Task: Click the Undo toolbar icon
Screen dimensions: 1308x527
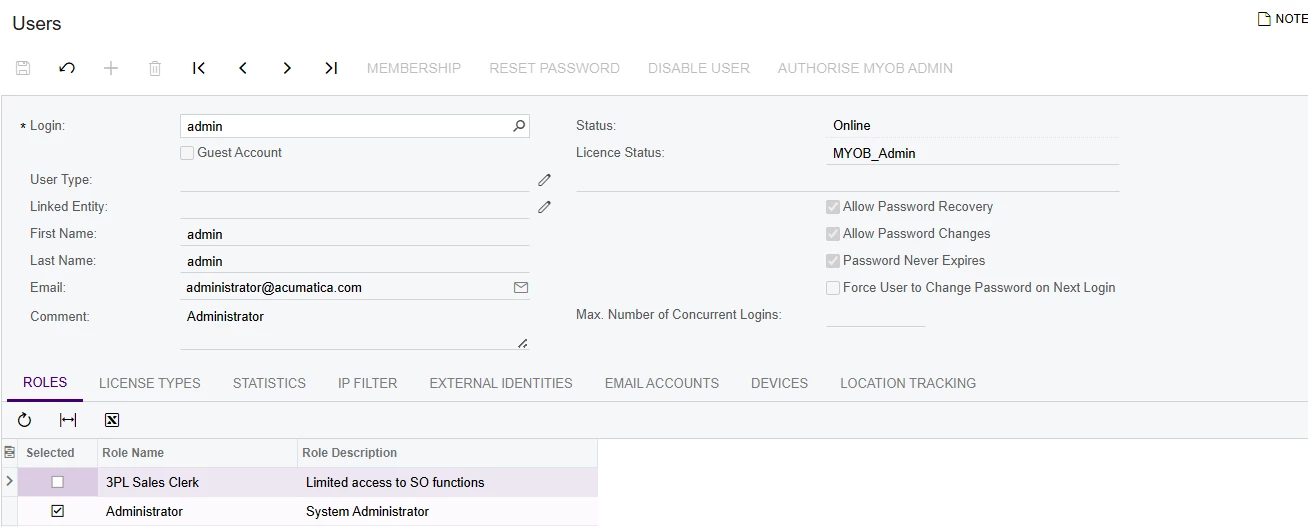Action: click(67, 68)
